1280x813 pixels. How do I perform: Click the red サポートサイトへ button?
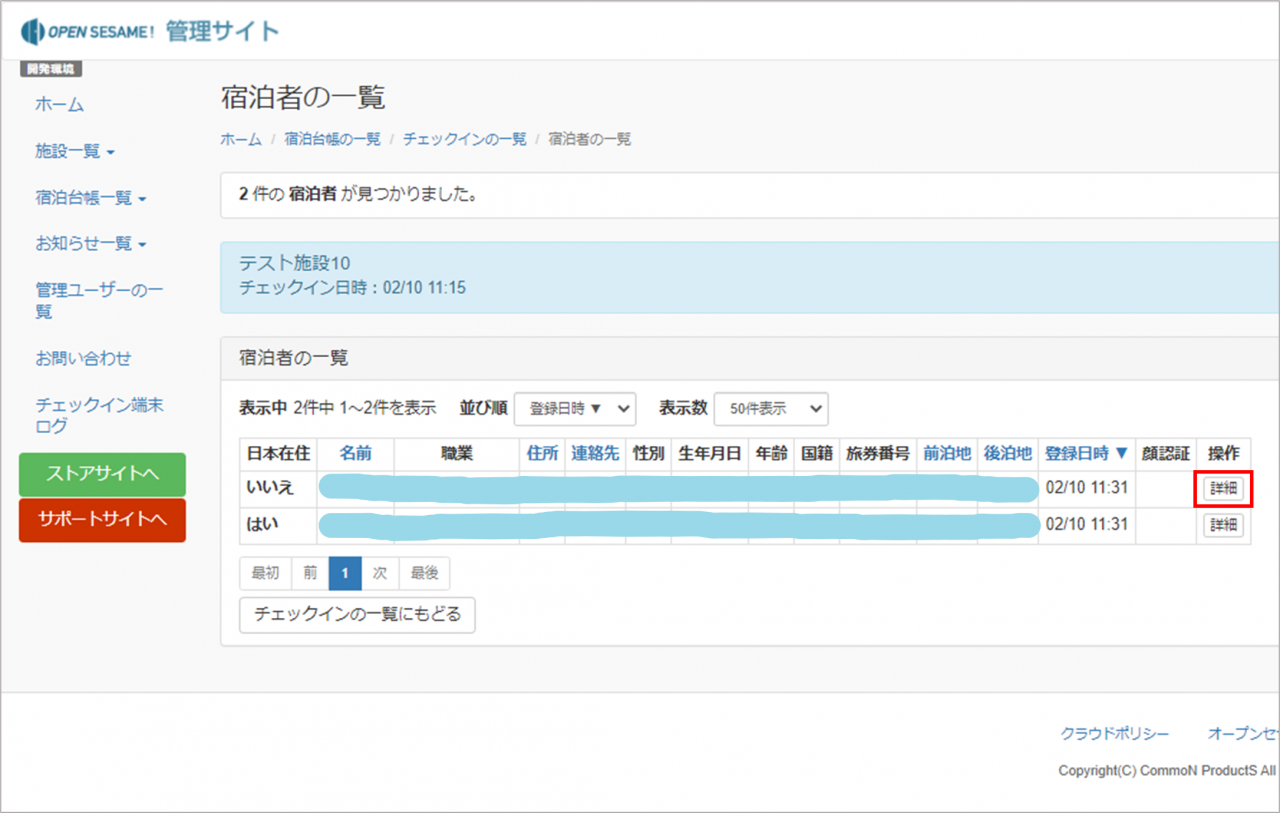[x=102, y=520]
